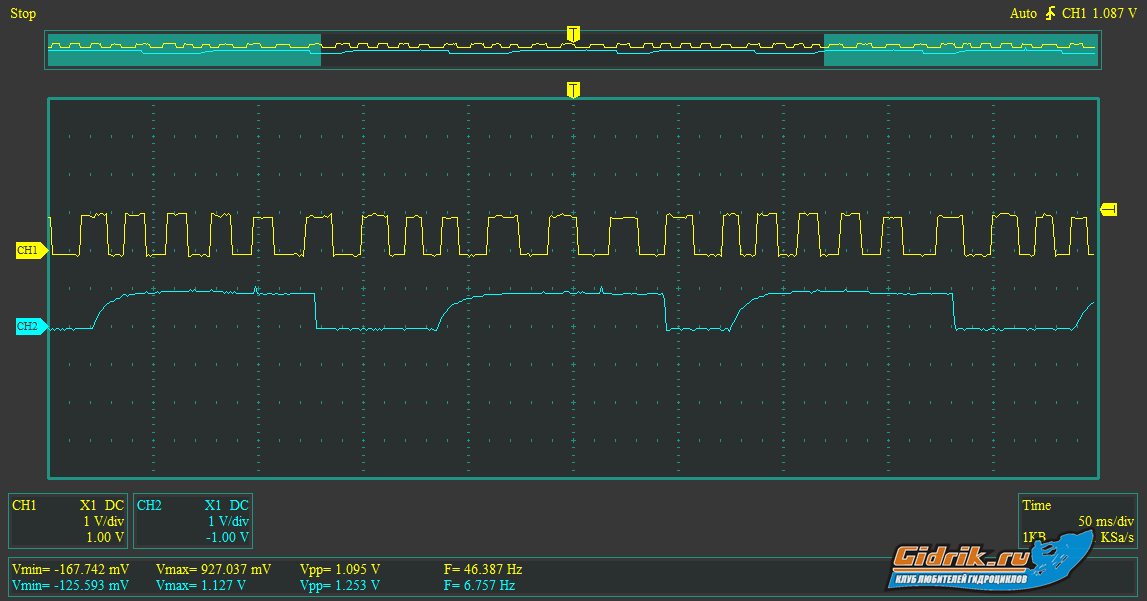Click the CH1 1.087 V trigger level readout
Screen dimensions: 1147x601
coord(1099,14)
